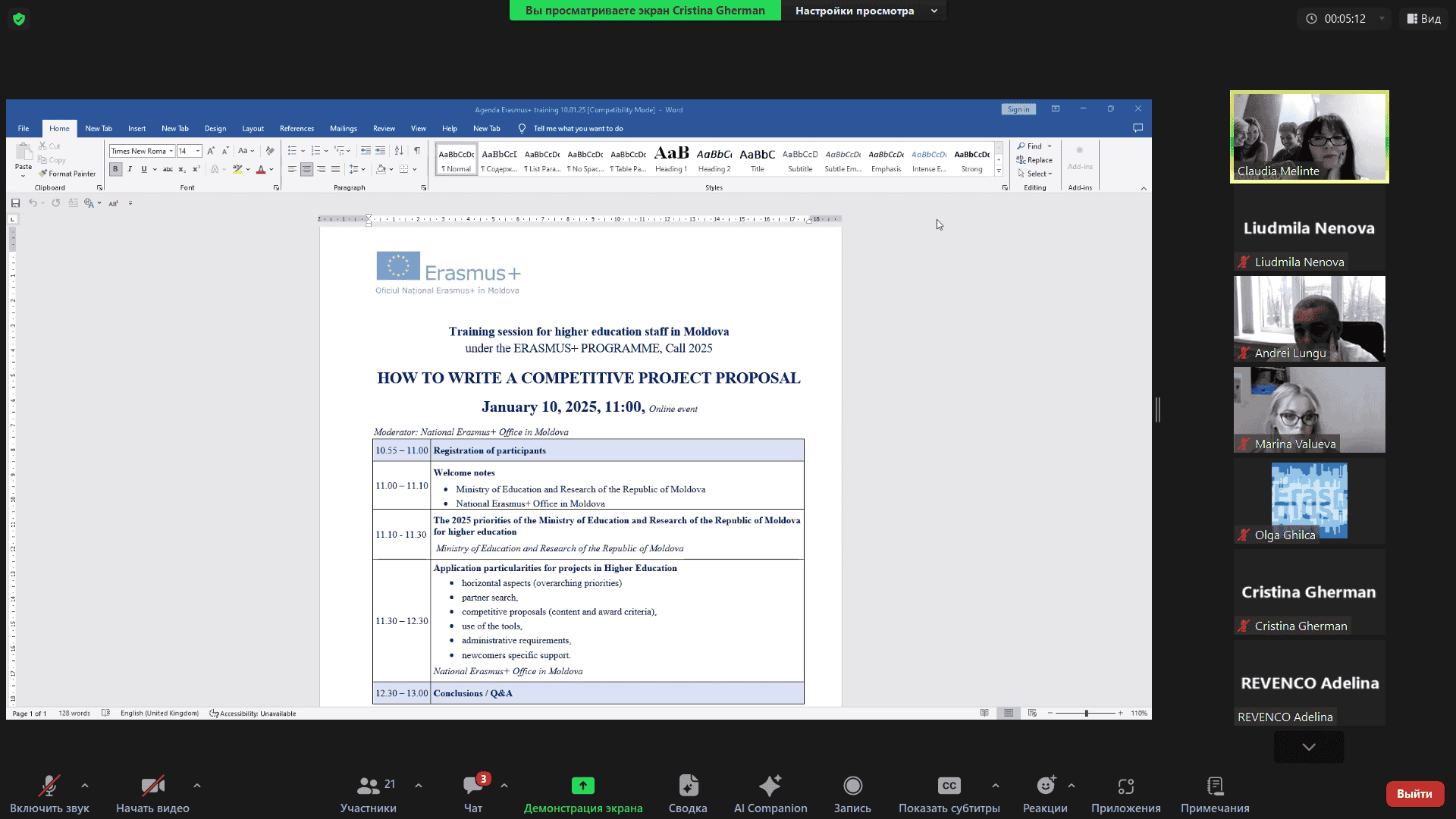Open the Вид view menu
This screenshot has width=1456, height=819.
(1424, 19)
